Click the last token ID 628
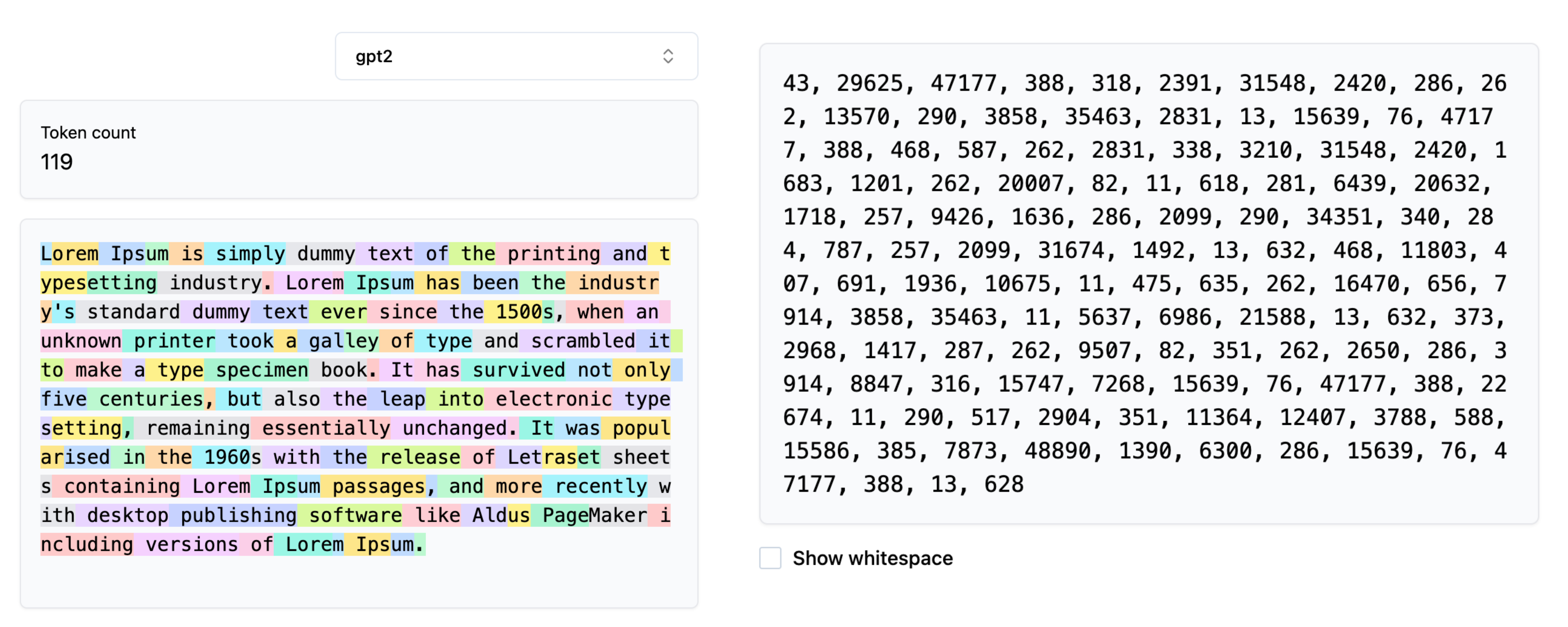Viewport: 1568px width, 627px height. pos(1004,484)
